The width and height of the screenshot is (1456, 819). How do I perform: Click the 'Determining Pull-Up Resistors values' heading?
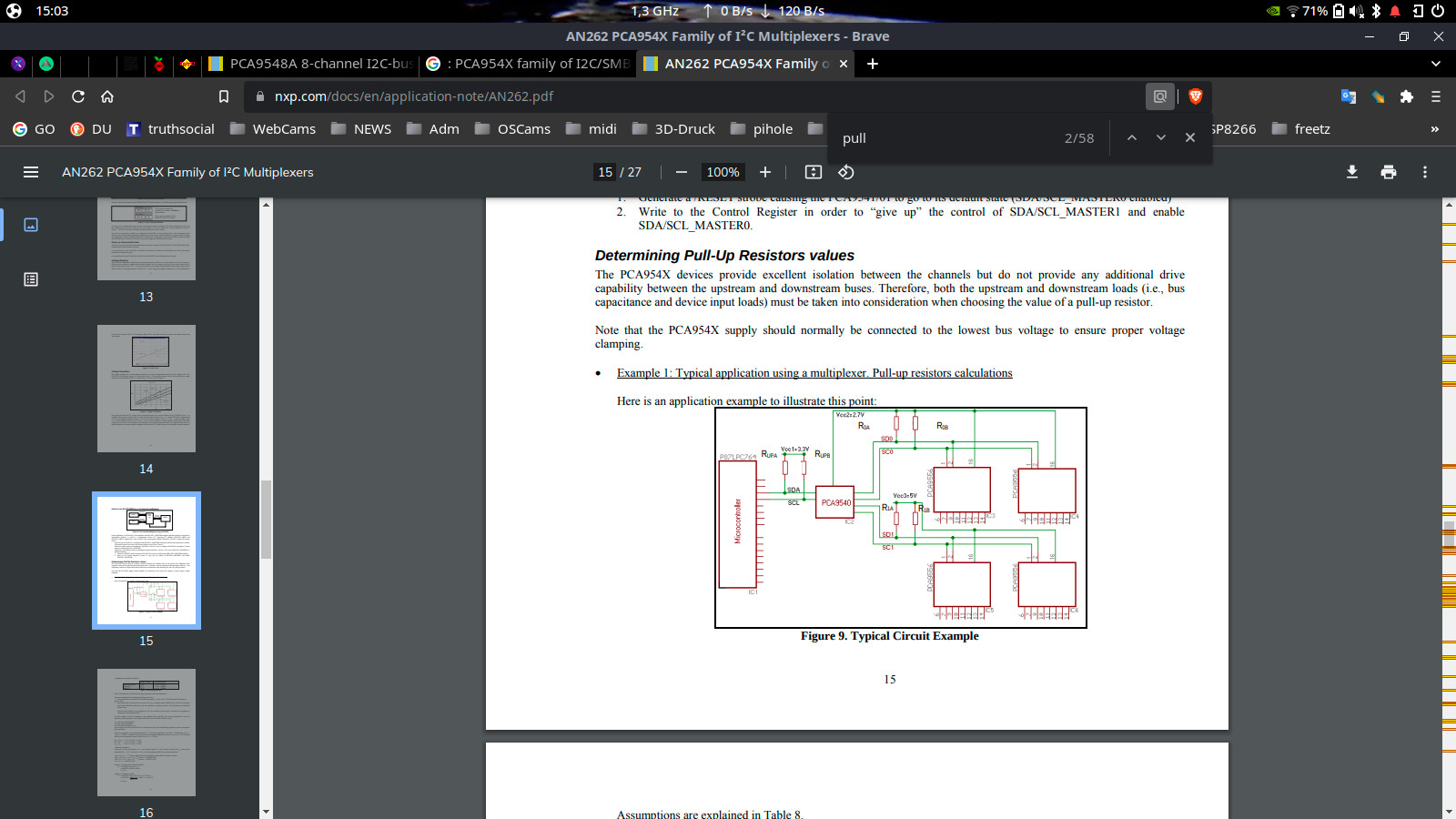(724, 256)
